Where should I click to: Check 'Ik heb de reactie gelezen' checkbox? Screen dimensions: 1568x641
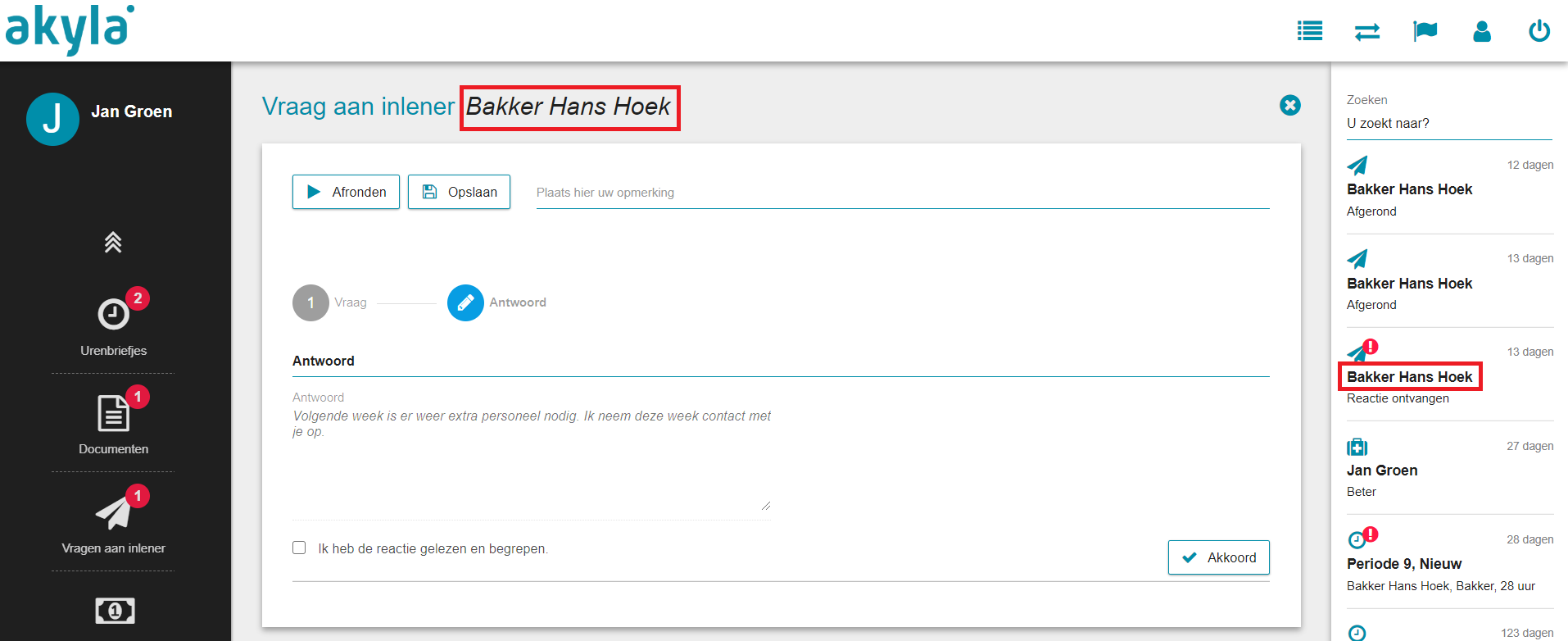(299, 548)
